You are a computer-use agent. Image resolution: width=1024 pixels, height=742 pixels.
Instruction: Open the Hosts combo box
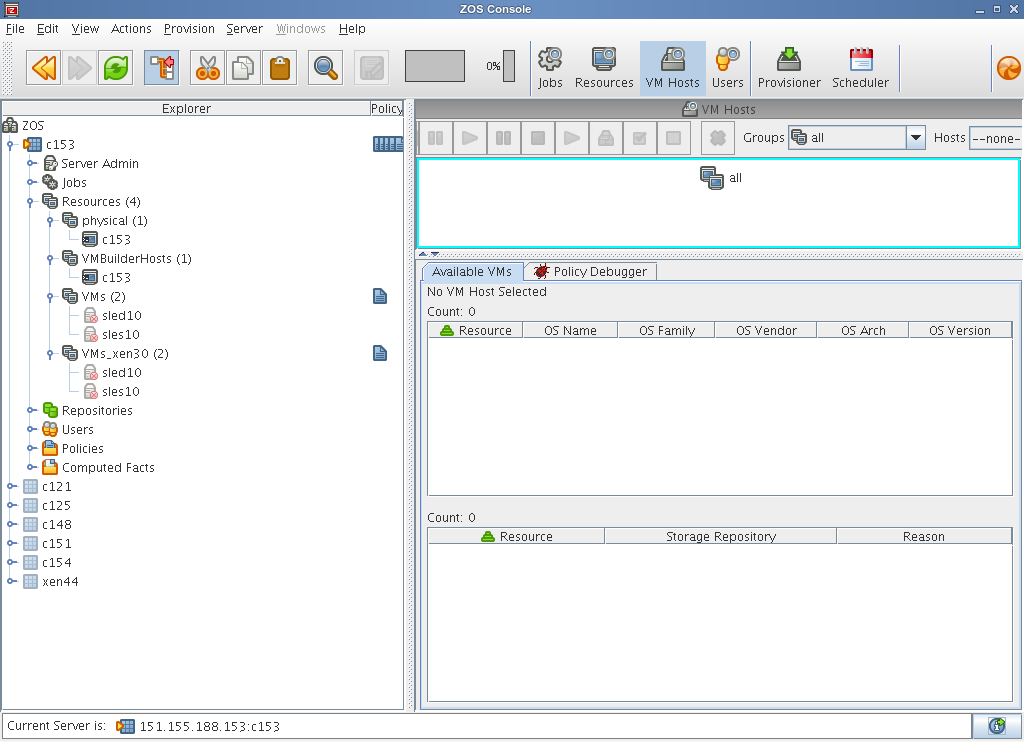point(996,138)
